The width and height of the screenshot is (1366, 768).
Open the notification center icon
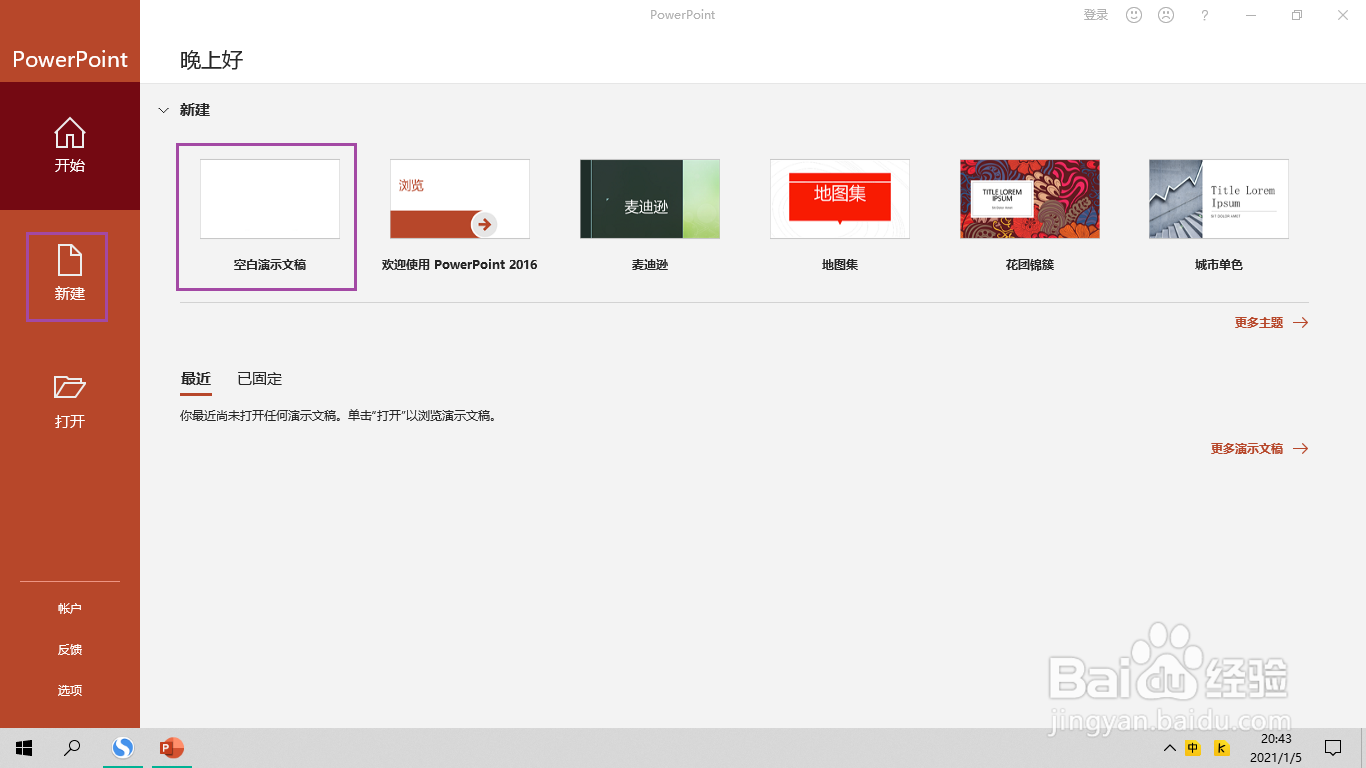pyautogui.click(x=1333, y=748)
